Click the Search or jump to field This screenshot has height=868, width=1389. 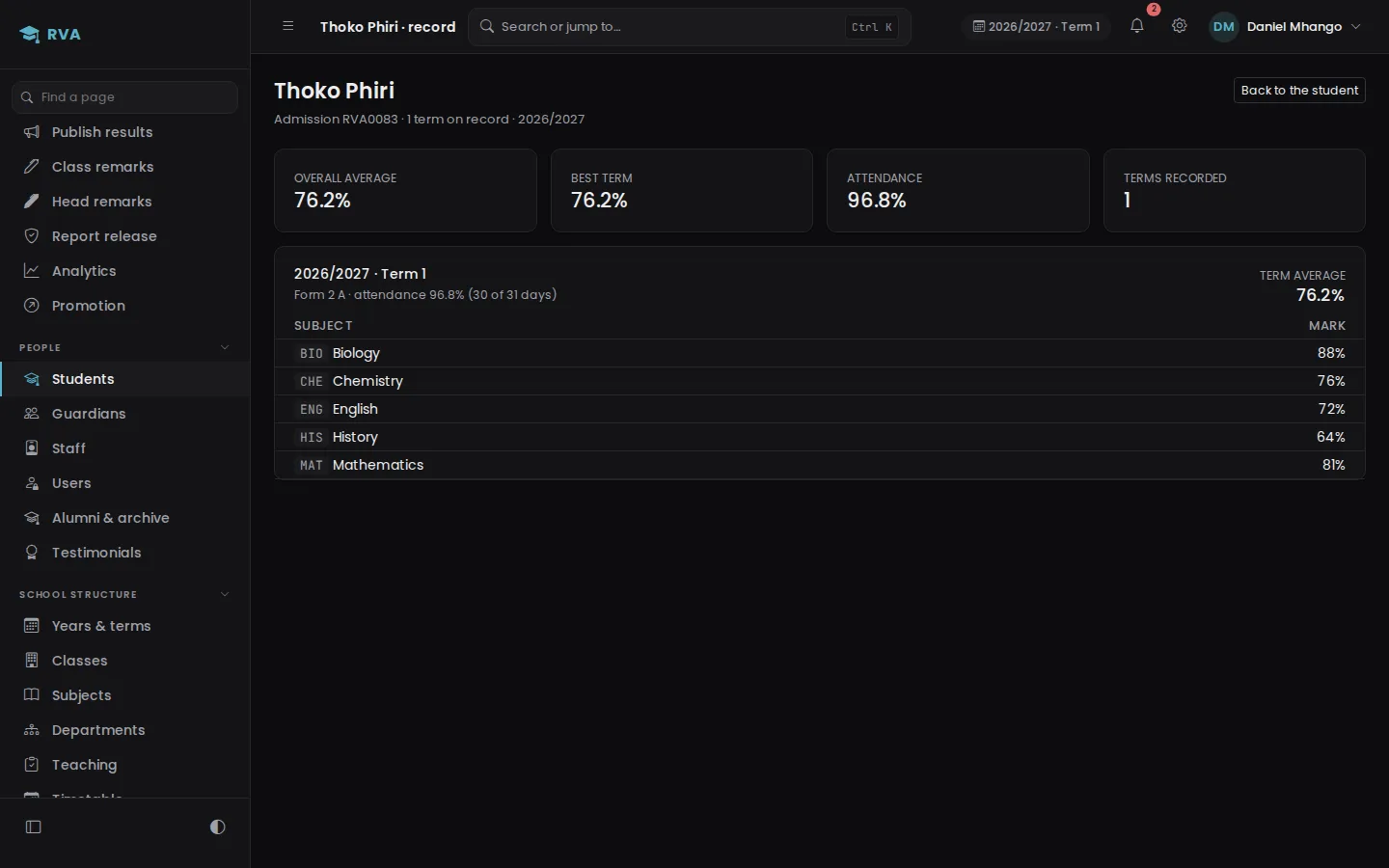point(690,26)
